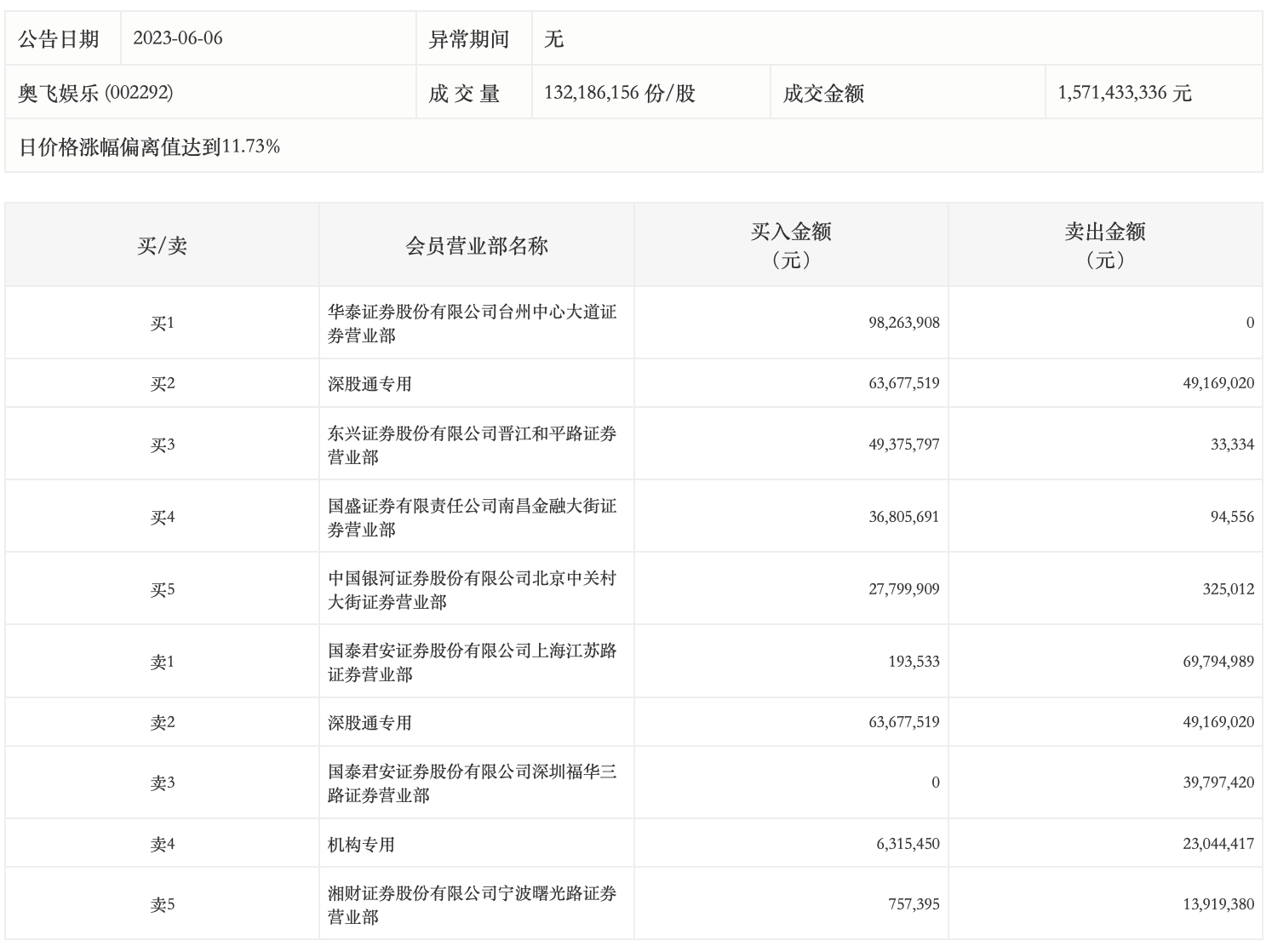
Task: Select 国泰君安深圳福华三路证券营业部 entry
Action: 472,783
